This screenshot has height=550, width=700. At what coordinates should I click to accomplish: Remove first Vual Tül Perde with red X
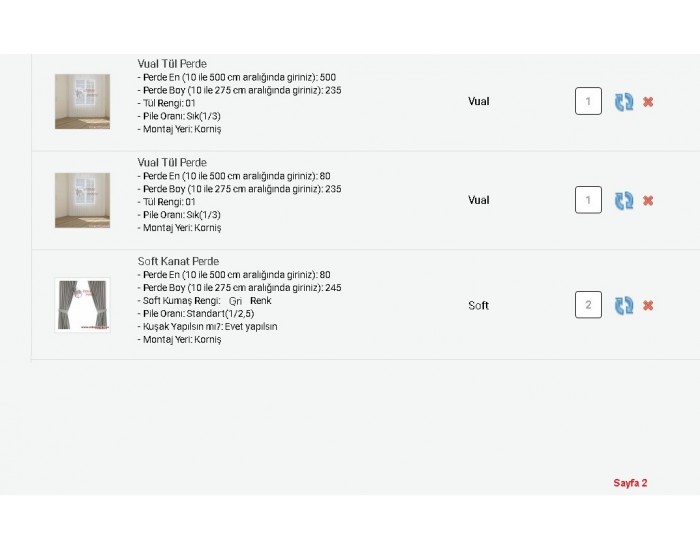[648, 102]
